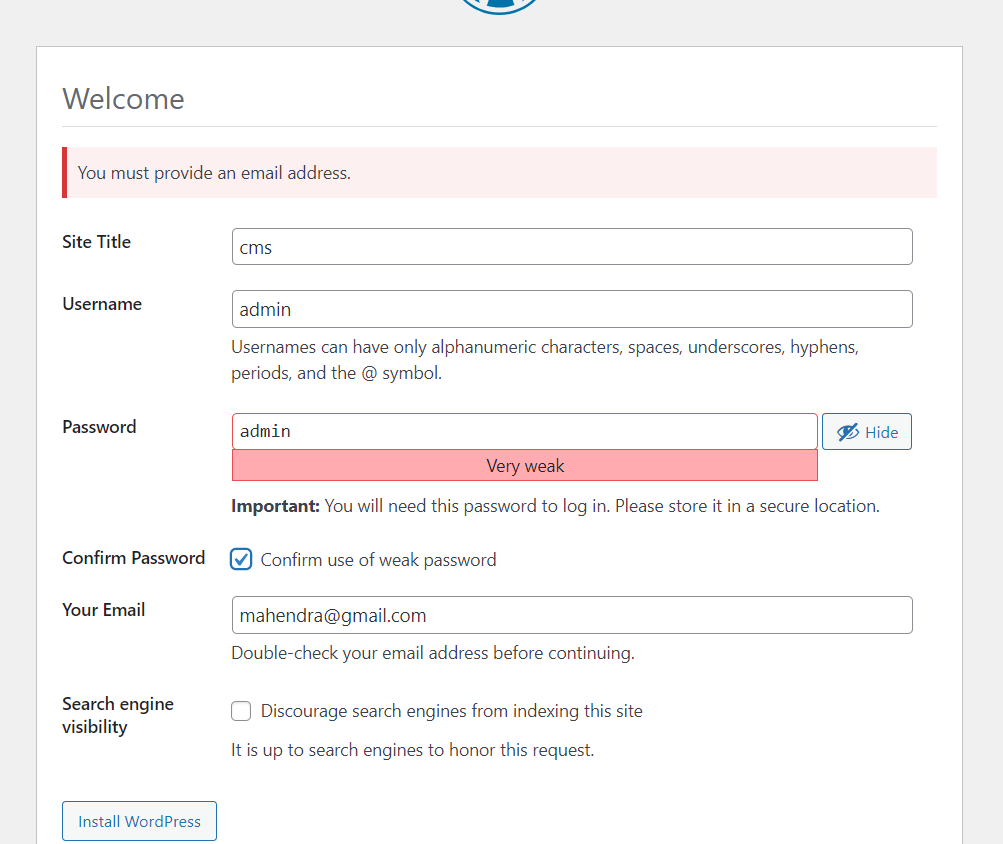Viewport: 1003px width, 844px height.
Task: Click the Site Title field label
Action: (97, 242)
